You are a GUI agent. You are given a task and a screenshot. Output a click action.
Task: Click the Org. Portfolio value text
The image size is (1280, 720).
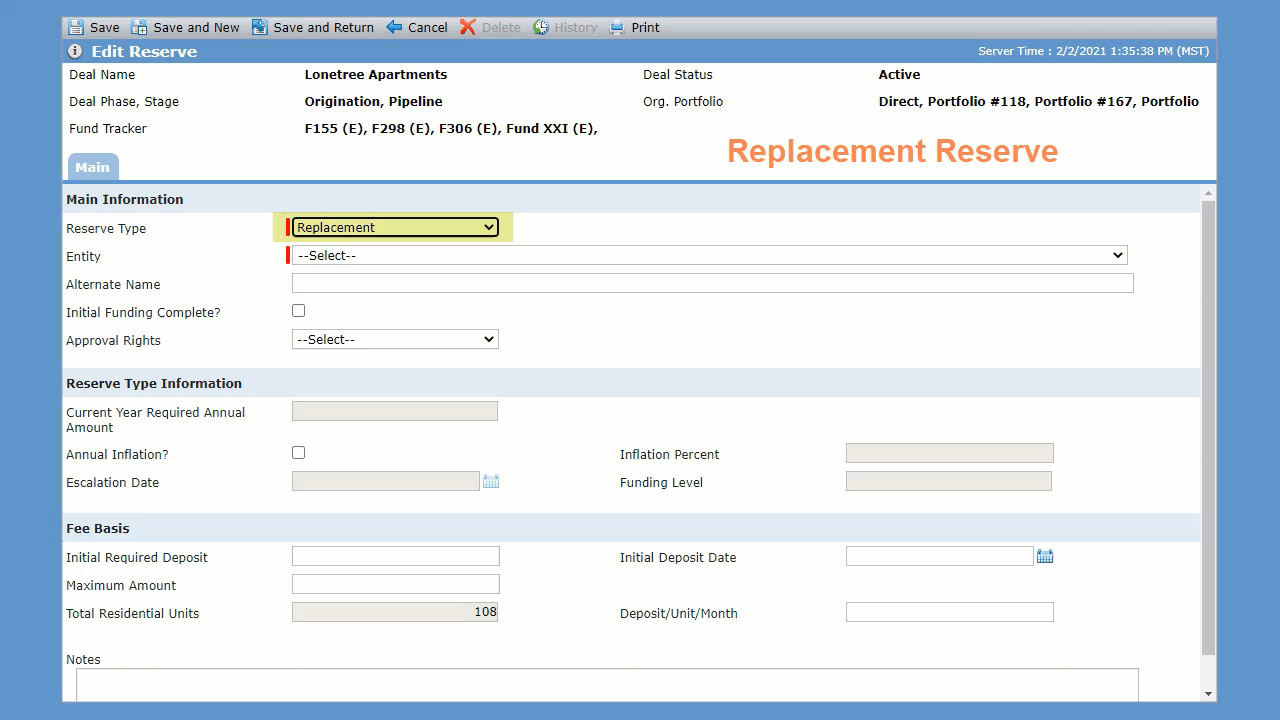pyautogui.click(x=1039, y=102)
